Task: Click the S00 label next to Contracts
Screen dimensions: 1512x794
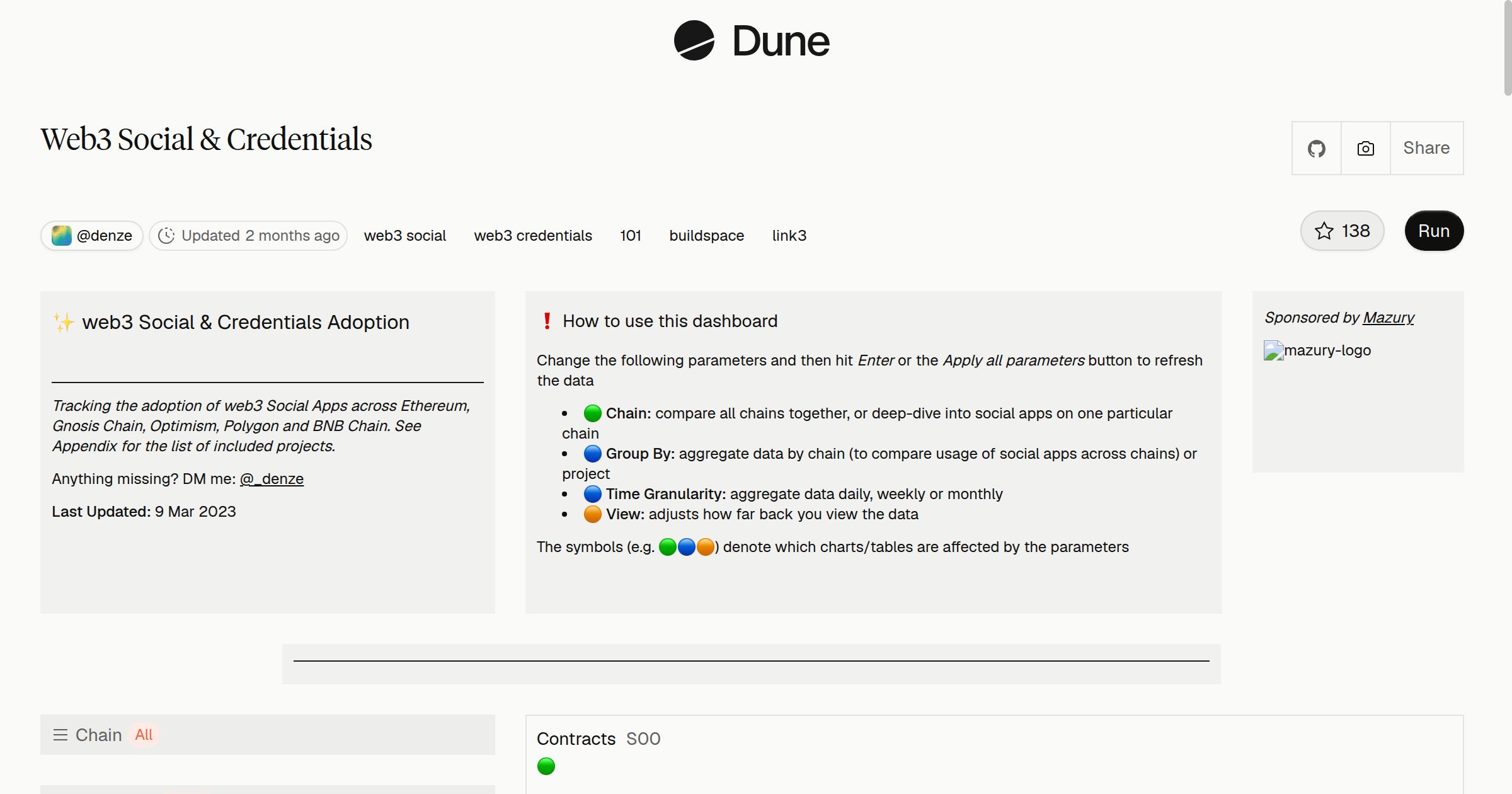Action: pos(643,739)
